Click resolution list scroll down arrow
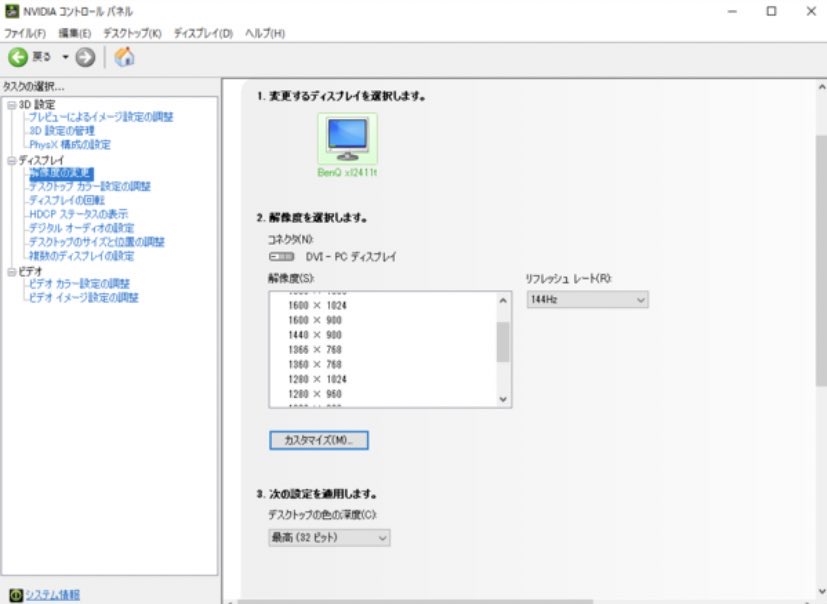The image size is (827, 604). pyautogui.click(x=503, y=399)
